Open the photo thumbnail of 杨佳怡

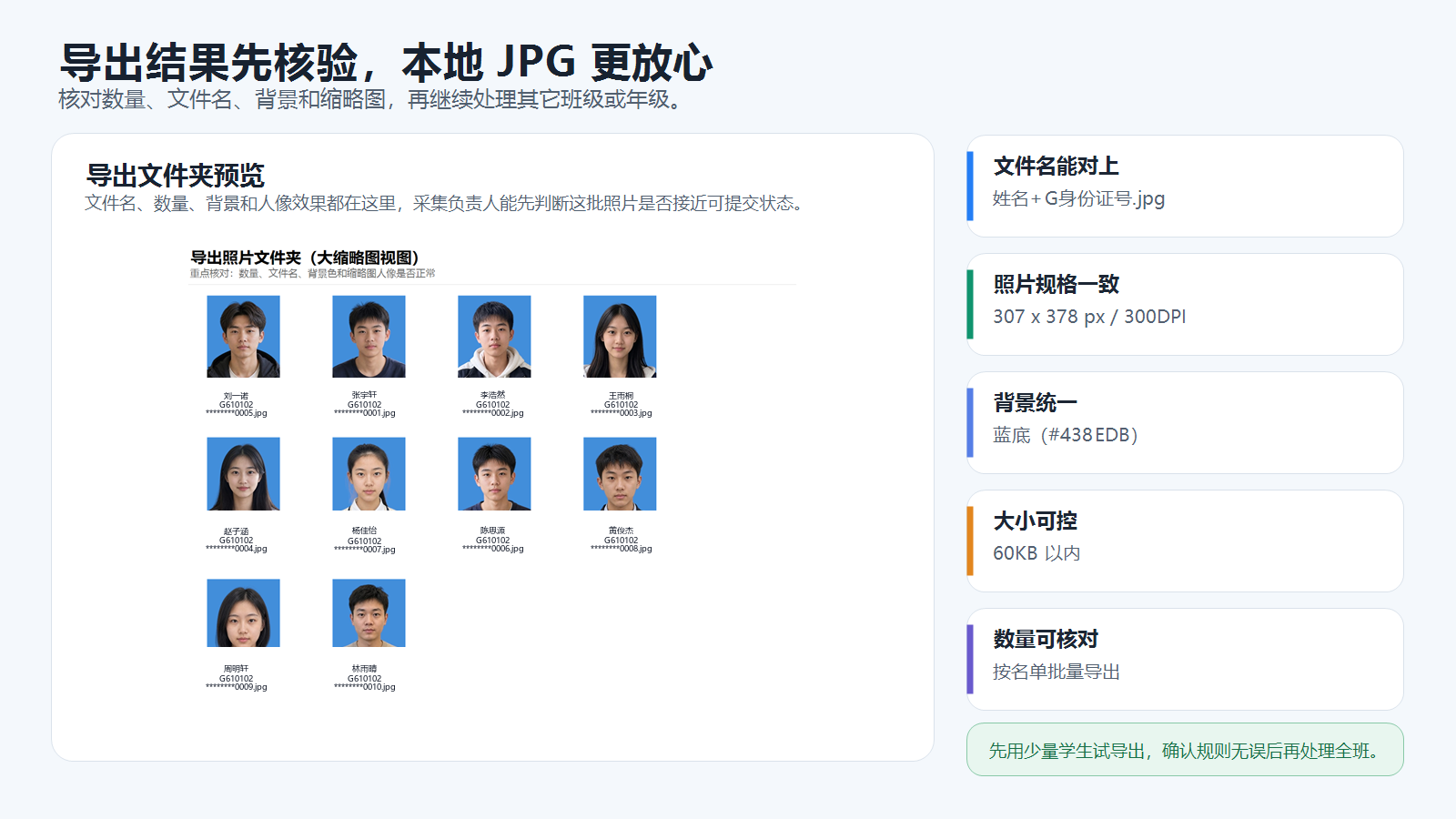coord(369,474)
